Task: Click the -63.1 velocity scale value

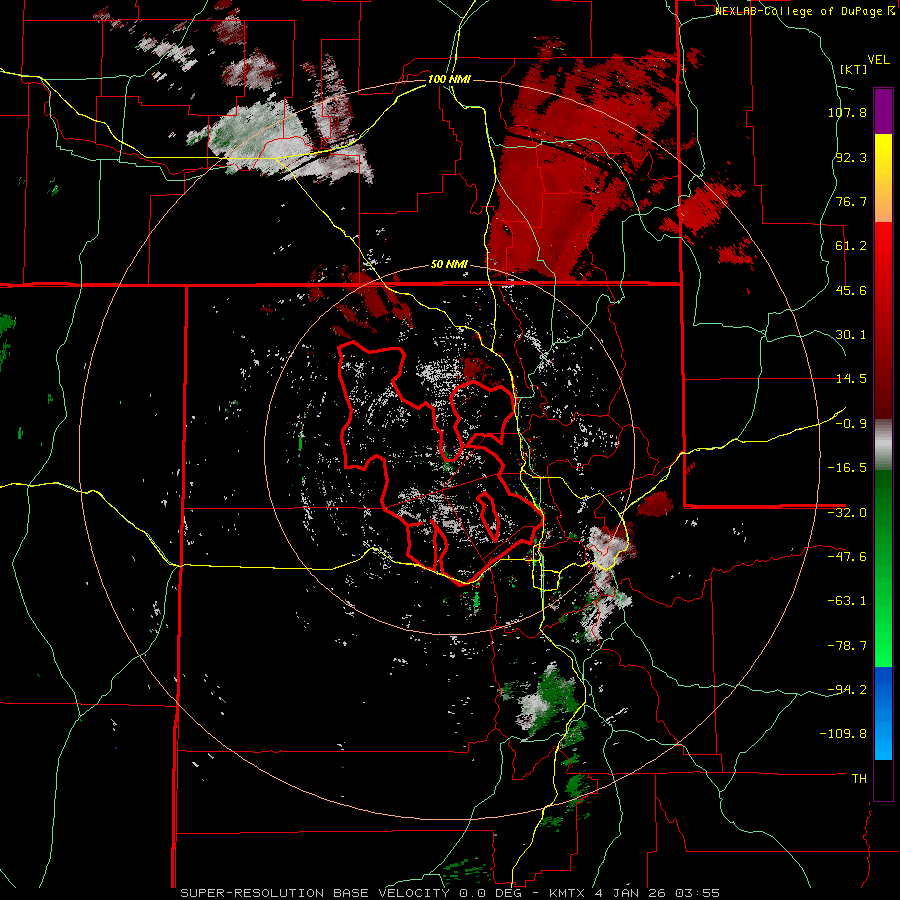Action: [x=847, y=601]
